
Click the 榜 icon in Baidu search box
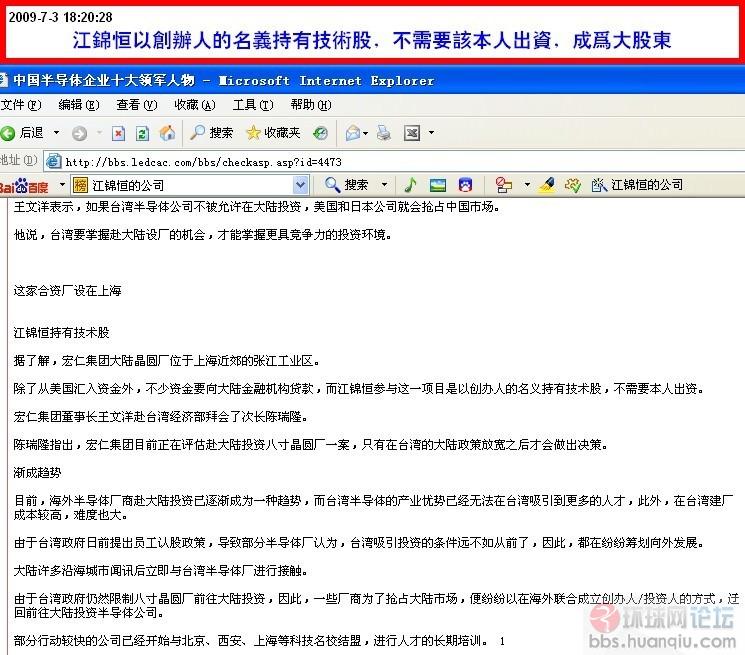(x=80, y=185)
